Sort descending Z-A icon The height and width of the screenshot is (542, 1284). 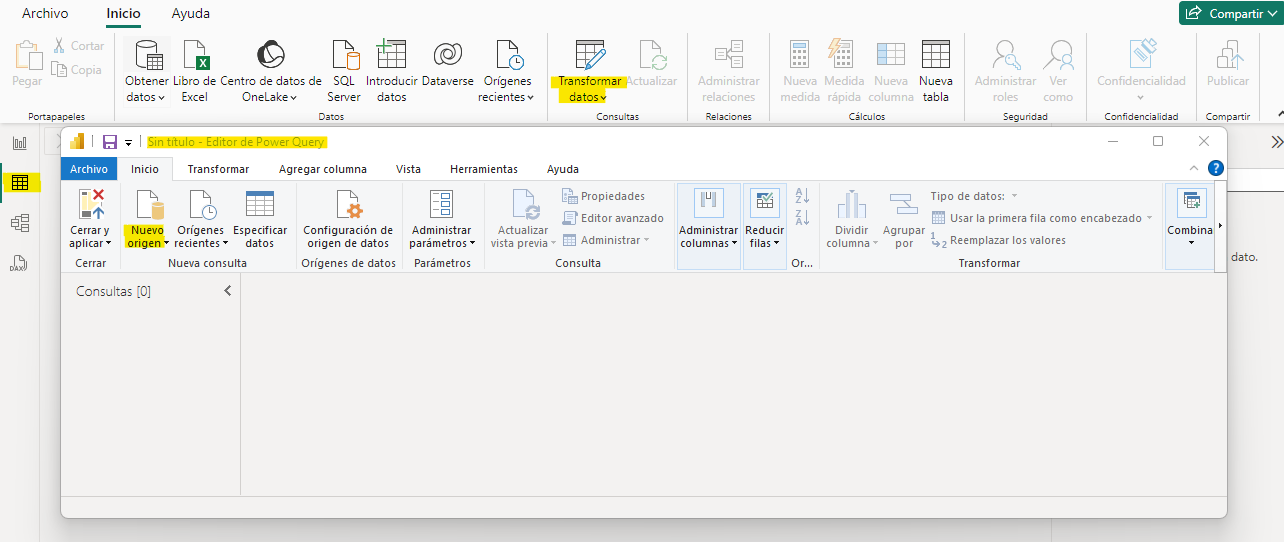point(802,218)
